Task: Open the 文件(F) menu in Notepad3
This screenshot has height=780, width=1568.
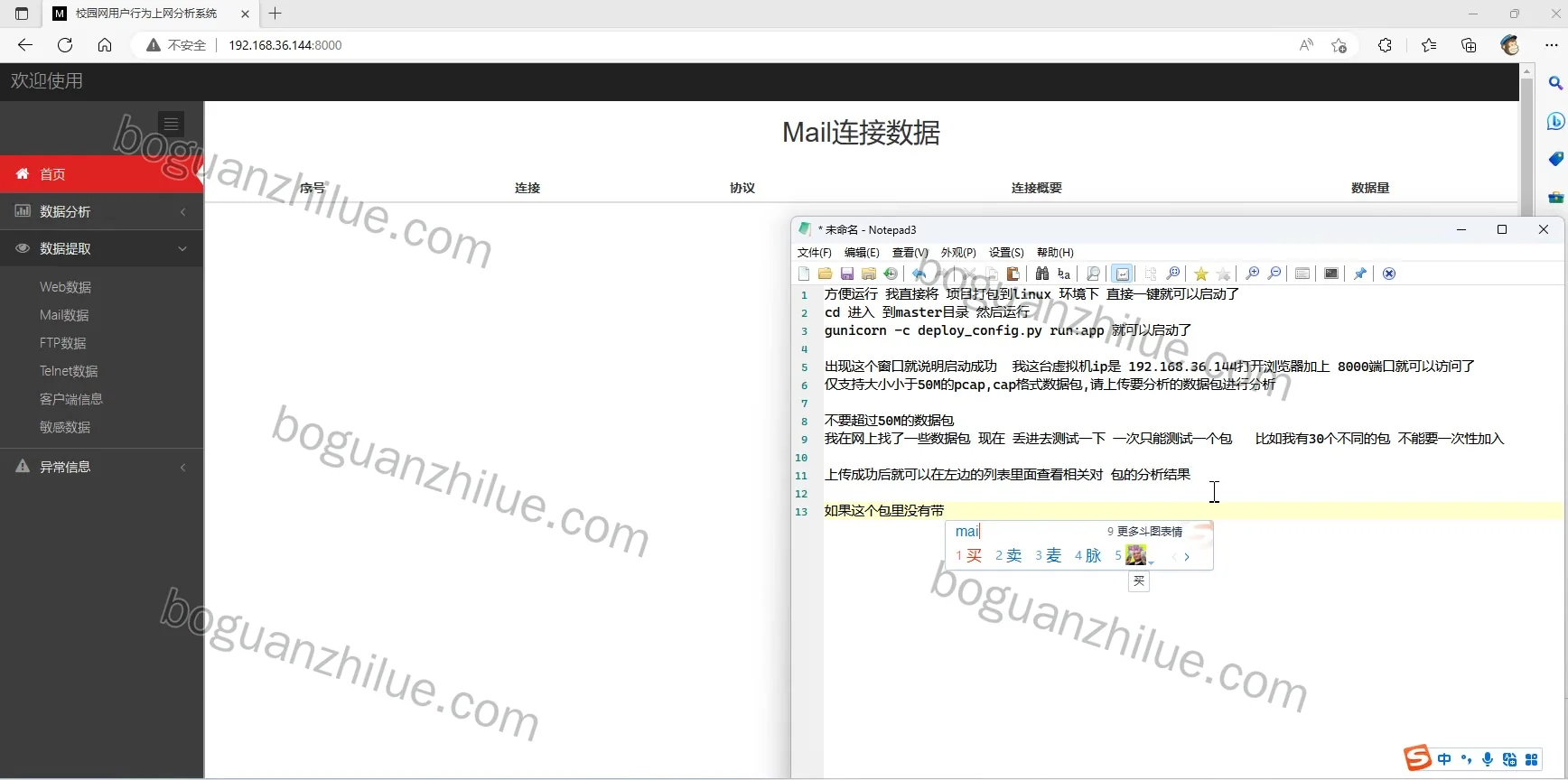Action: tap(814, 253)
